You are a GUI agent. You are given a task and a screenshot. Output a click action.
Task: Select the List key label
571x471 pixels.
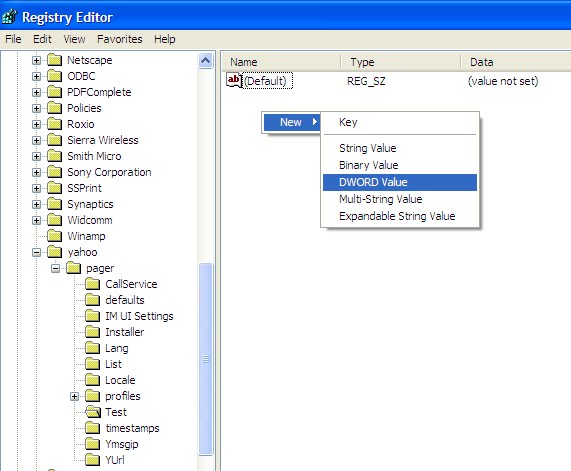pyautogui.click(x=113, y=364)
